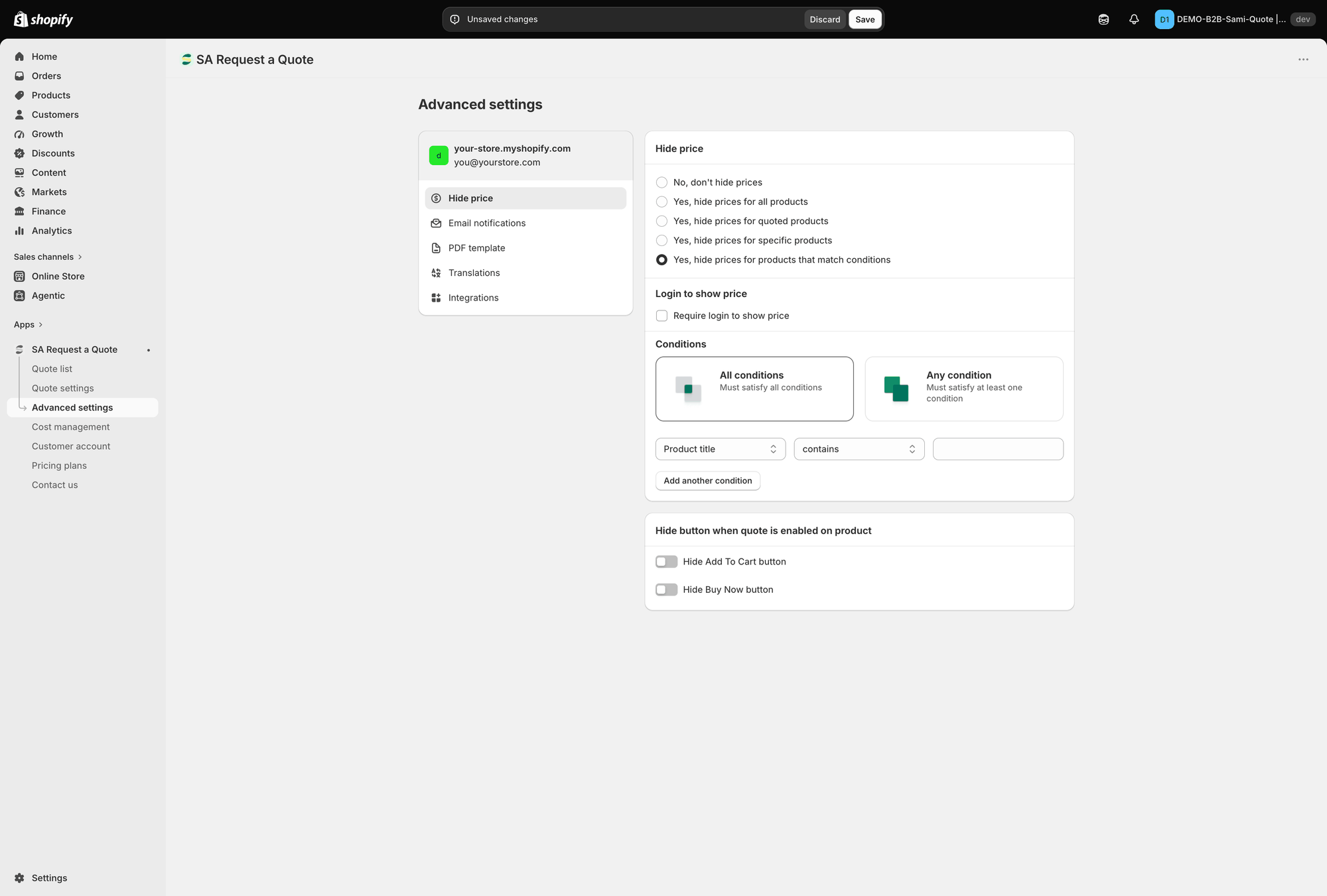Open Pricing plans page

tap(59, 466)
